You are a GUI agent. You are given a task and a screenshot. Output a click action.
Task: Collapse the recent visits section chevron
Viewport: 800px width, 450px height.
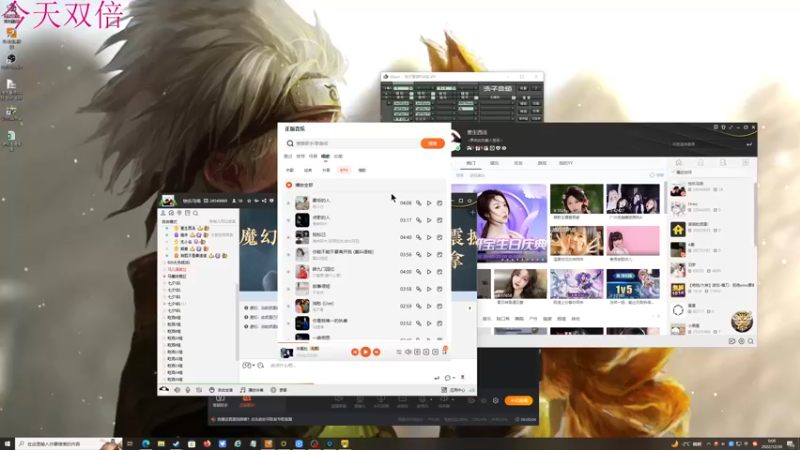coord(673,172)
